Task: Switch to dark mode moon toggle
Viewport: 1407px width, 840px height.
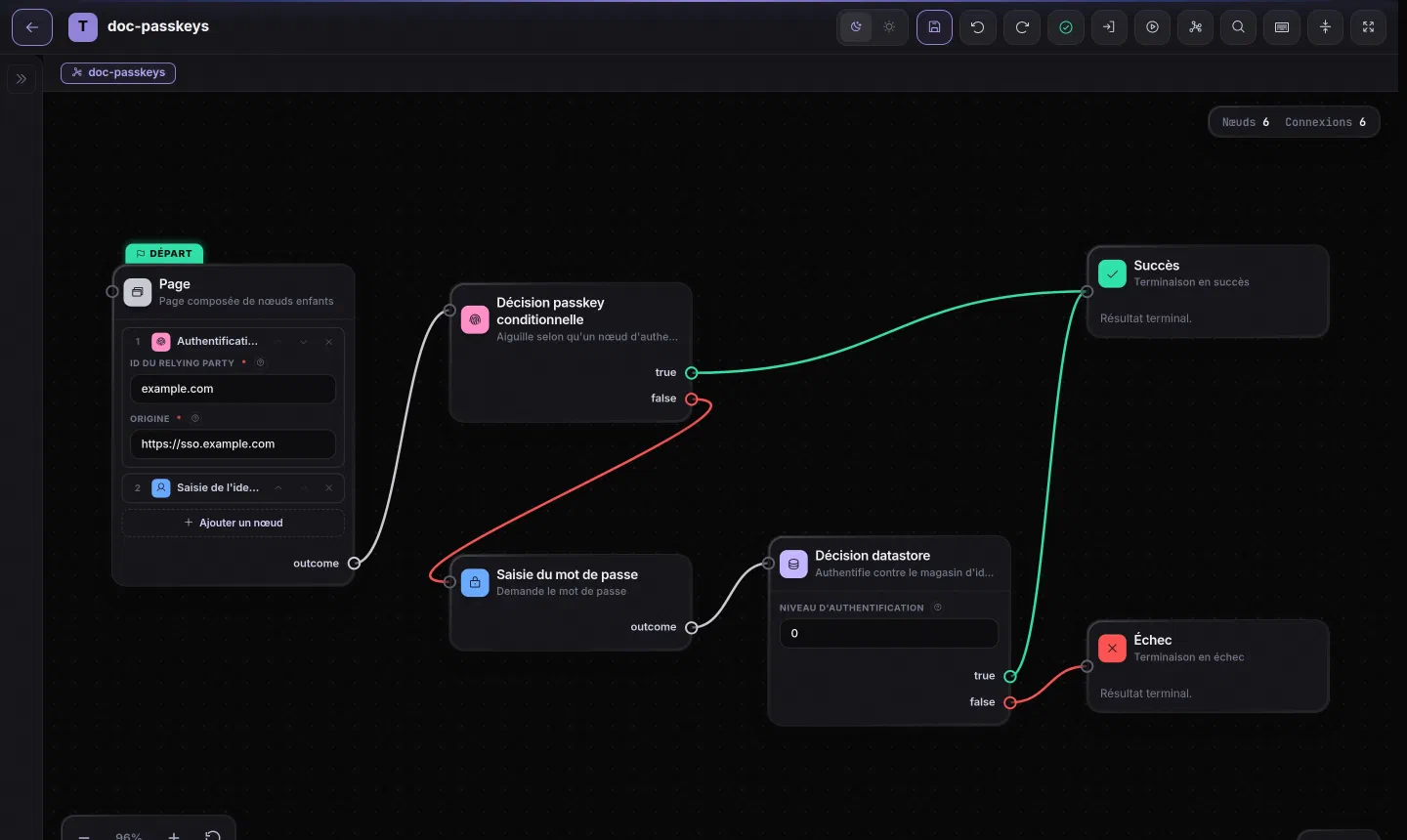Action: coord(856,27)
